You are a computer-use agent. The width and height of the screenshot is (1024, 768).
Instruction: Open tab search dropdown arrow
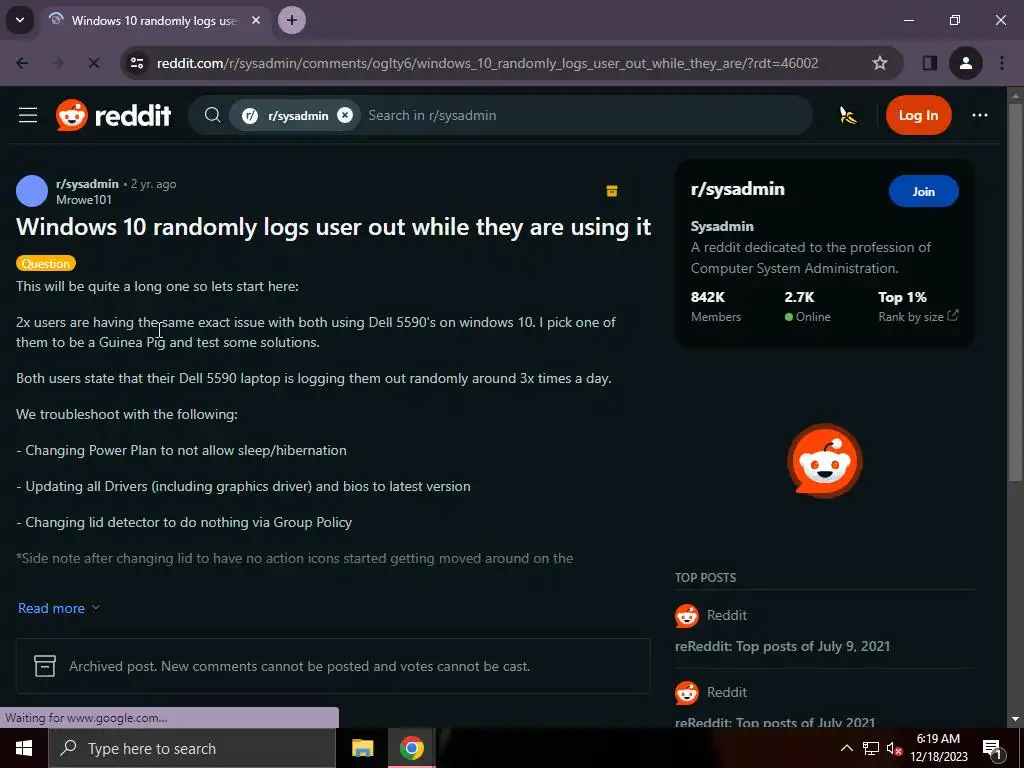(20, 20)
